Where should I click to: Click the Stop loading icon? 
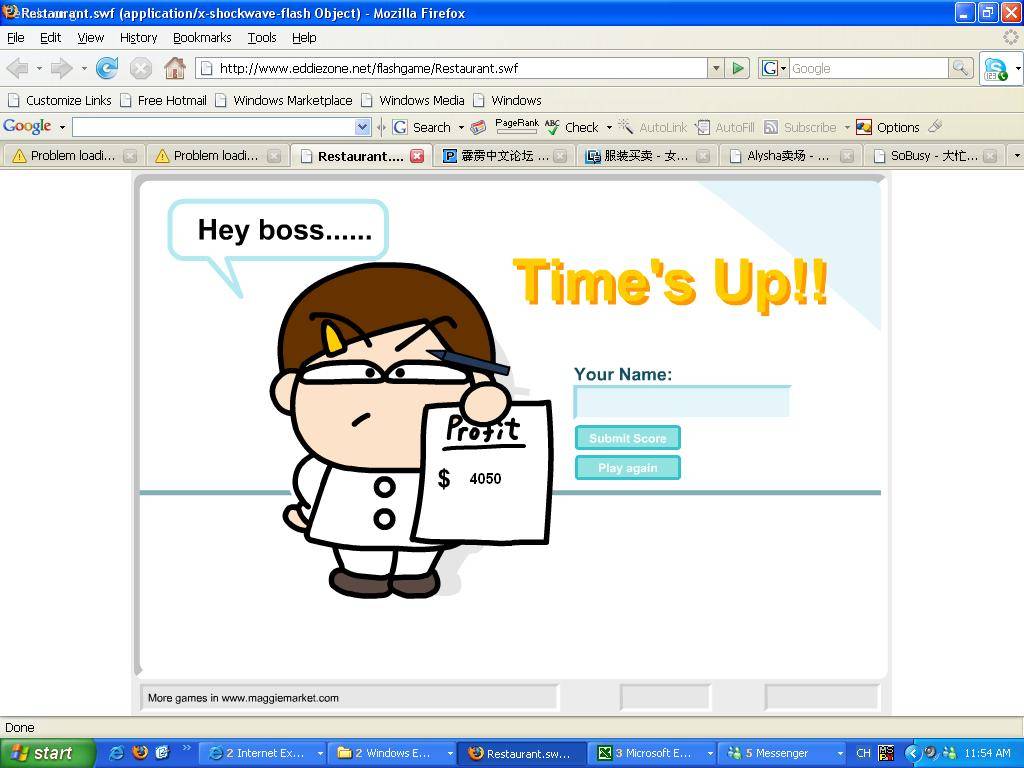140,68
